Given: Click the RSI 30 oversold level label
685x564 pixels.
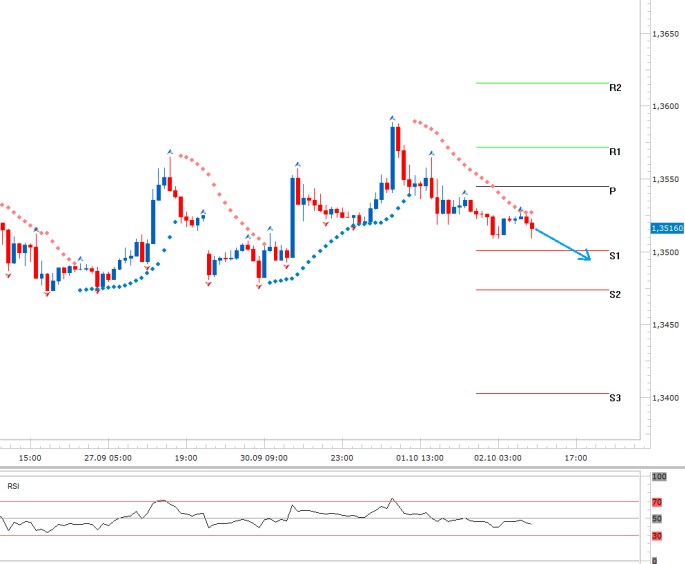Looking at the screenshot, I should (x=657, y=536).
